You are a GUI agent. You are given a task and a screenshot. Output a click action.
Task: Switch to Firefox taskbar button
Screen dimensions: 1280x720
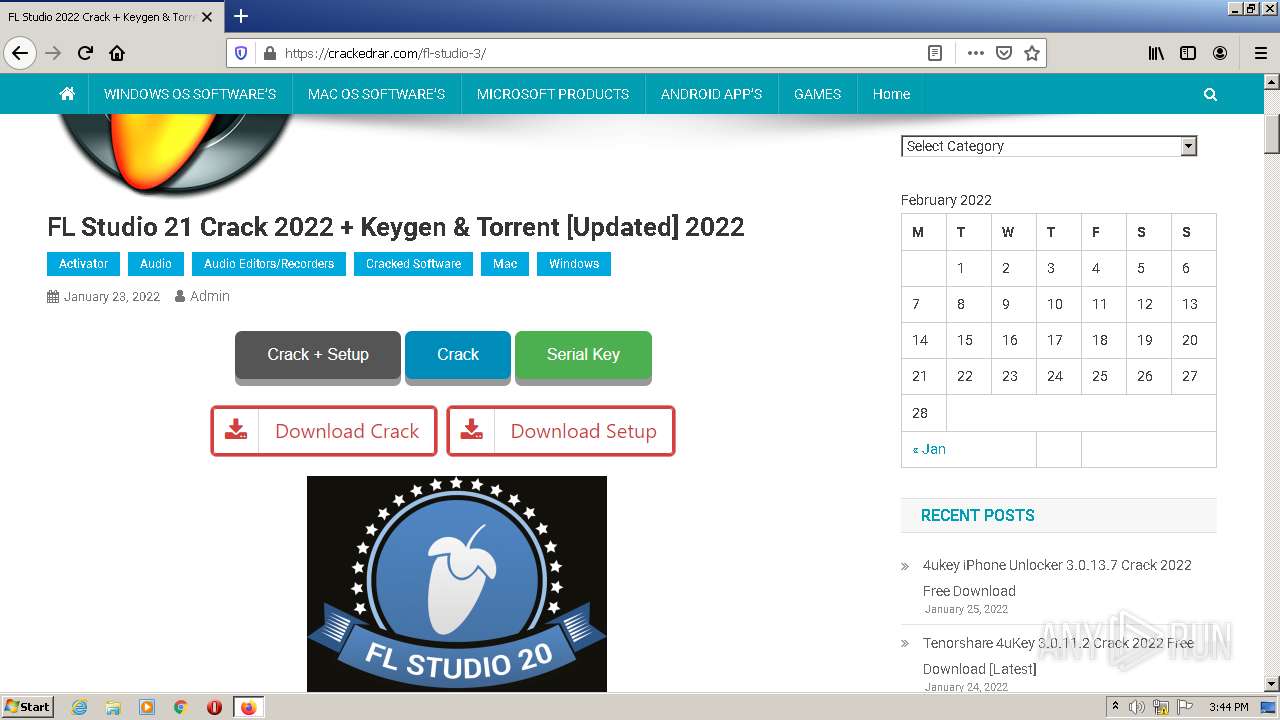pos(248,707)
